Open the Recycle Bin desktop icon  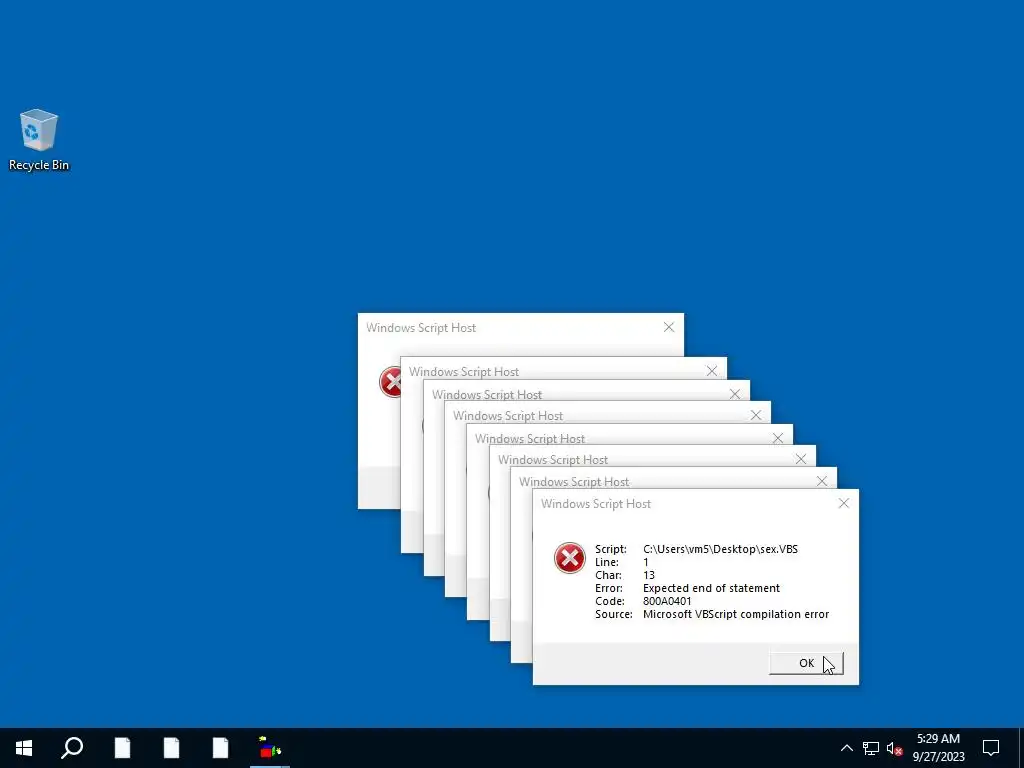coord(39,140)
